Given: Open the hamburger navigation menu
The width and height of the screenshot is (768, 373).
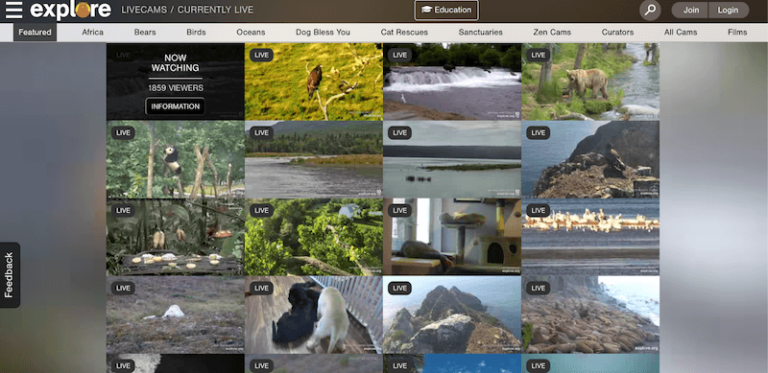Looking at the screenshot, I should (14, 10).
